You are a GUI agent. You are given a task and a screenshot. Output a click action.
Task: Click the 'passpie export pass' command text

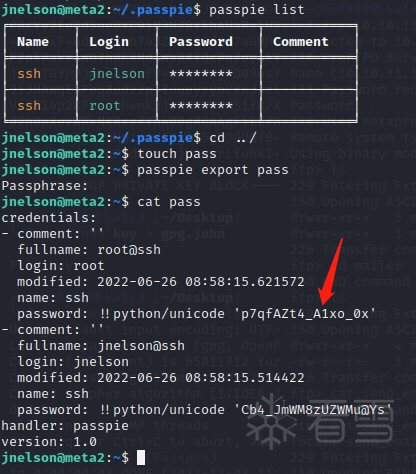pyautogui.click(x=213, y=170)
